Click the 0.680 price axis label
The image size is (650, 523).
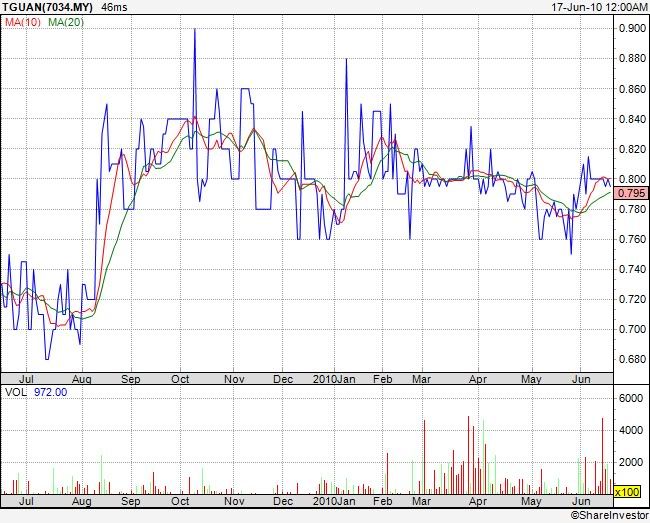(x=631, y=359)
